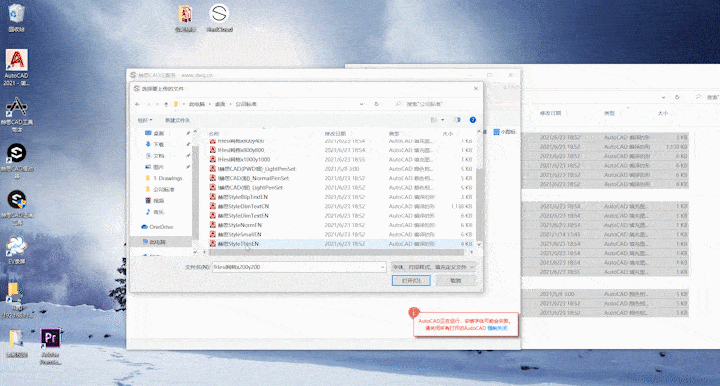This screenshot has height=386, width=720.
Task: Click 强制关闭 link in the warning popup
Action: [x=497, y=328]
